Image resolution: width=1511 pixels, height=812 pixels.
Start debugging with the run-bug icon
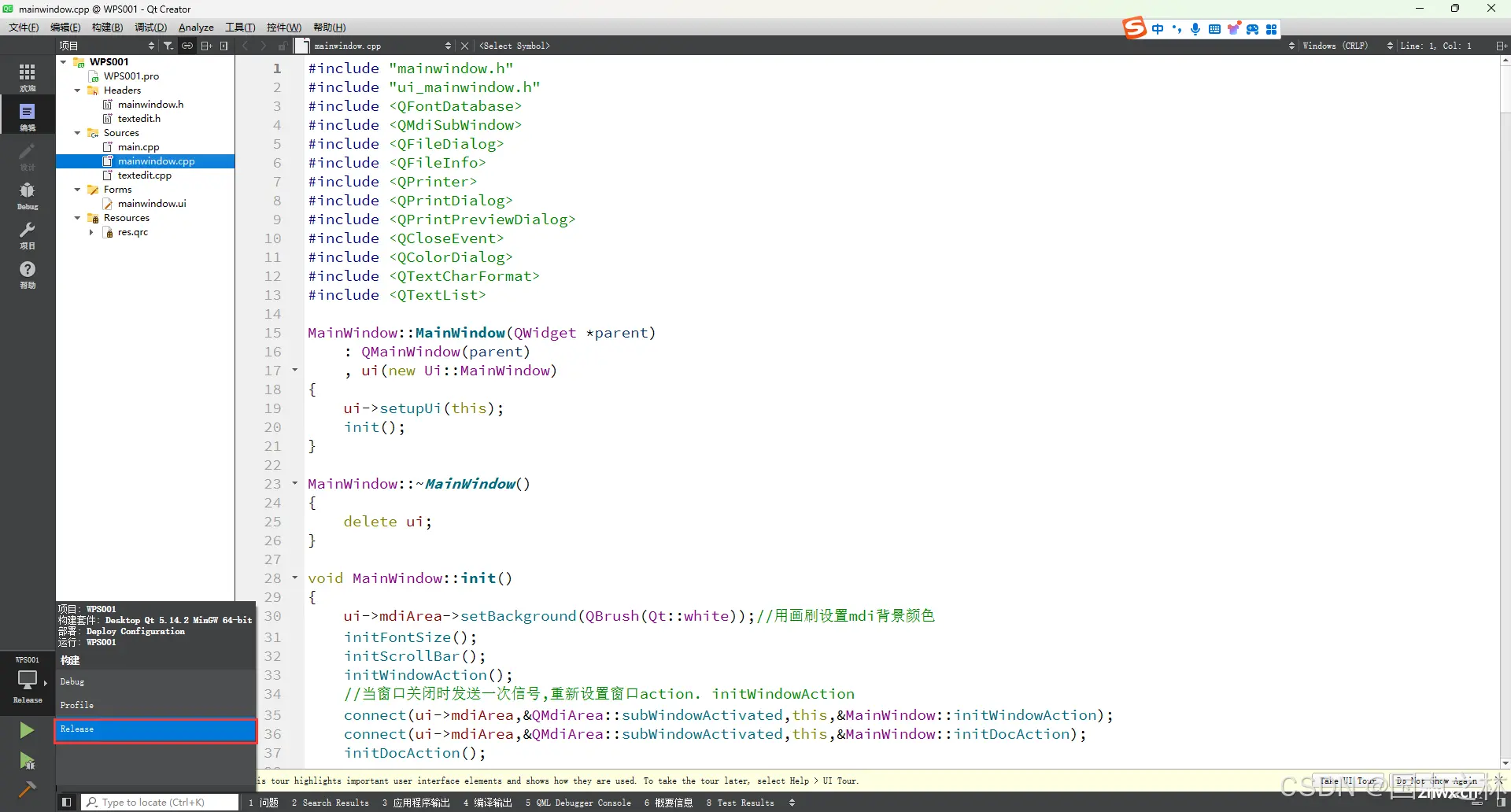point(27,760)
